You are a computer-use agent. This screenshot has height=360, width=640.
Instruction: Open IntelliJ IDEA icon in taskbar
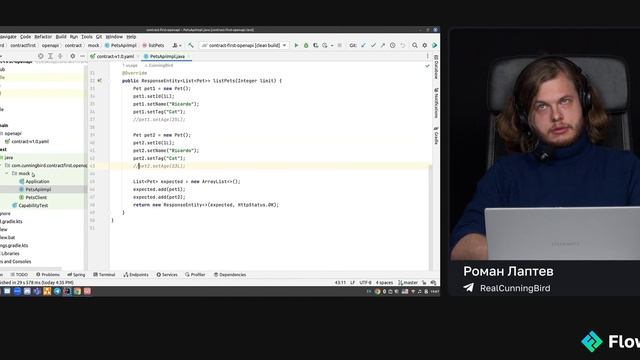67,291
